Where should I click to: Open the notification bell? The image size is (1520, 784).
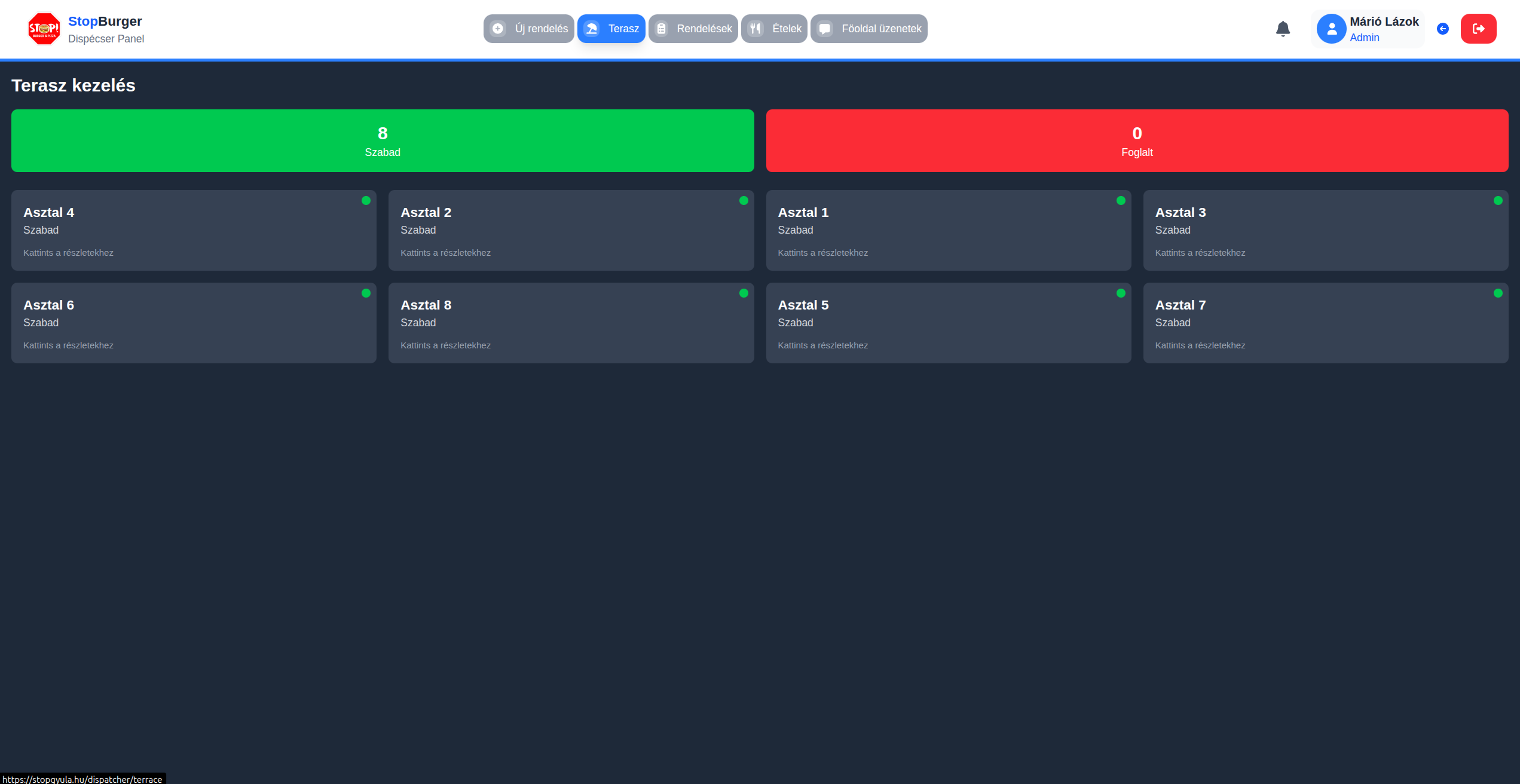click(x=1283, y=29)
